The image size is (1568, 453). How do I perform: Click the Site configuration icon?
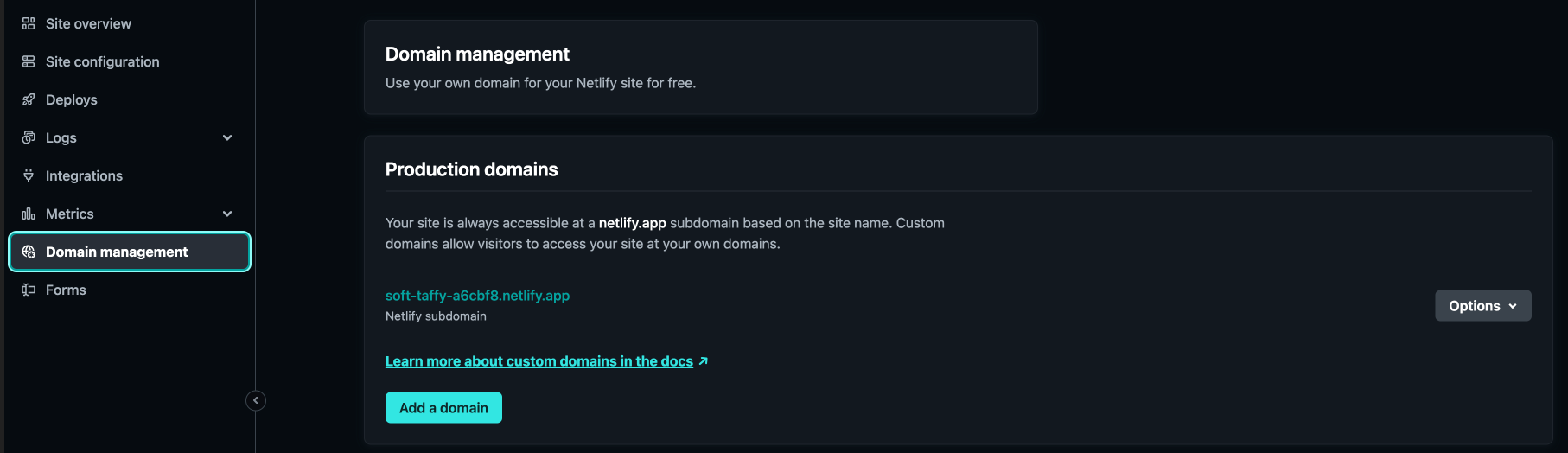pos(29,61)
